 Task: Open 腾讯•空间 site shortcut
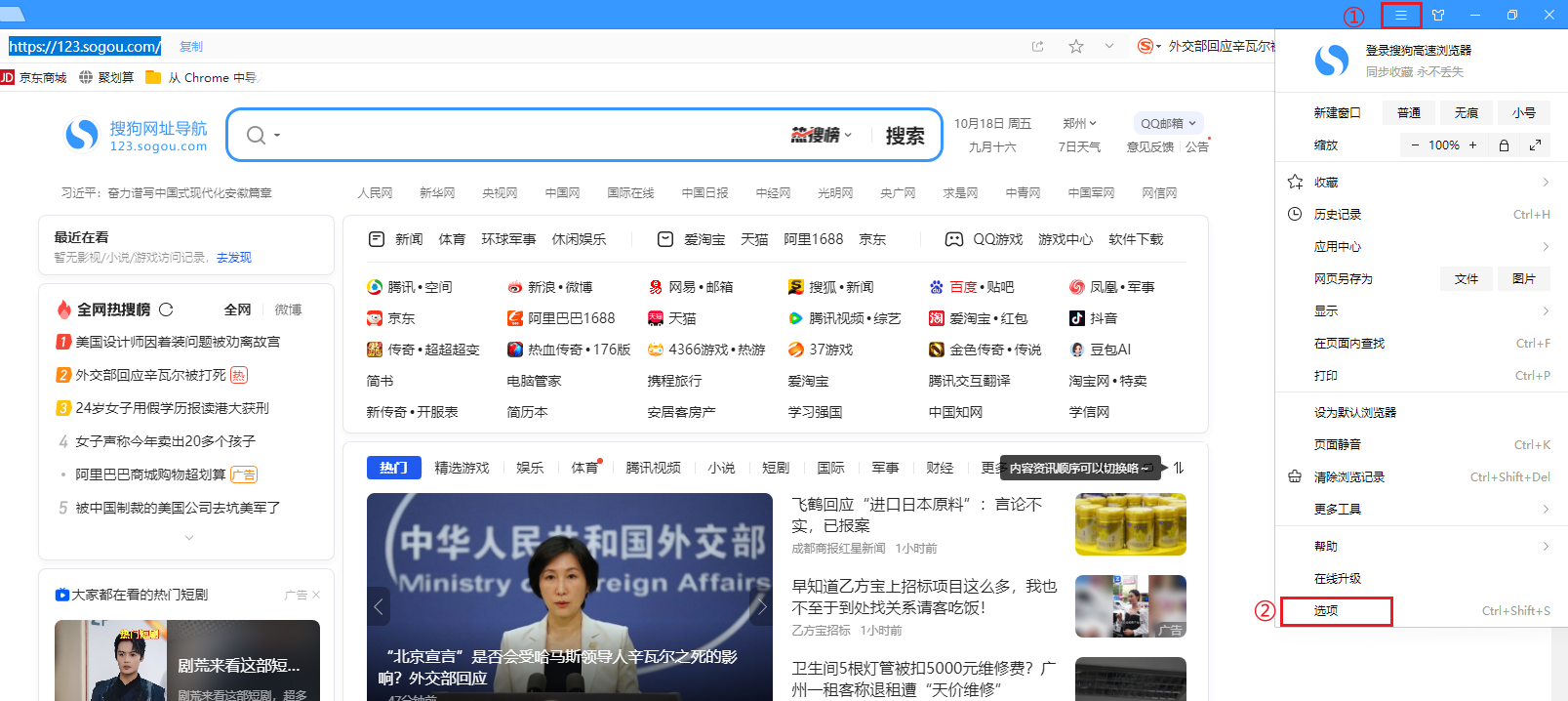tap(410, 287)
